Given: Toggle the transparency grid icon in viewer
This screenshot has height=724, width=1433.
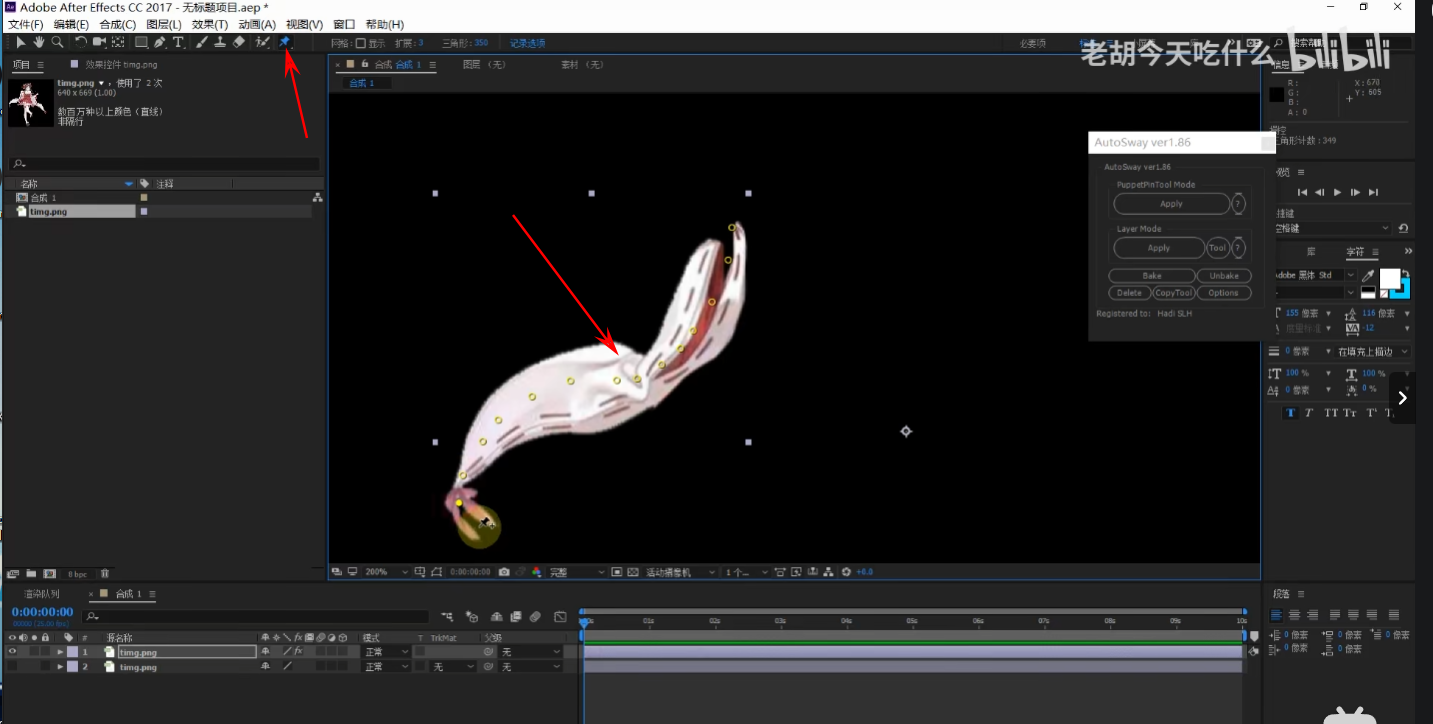Looking at the screenshot, I should [x=633, y=572].
